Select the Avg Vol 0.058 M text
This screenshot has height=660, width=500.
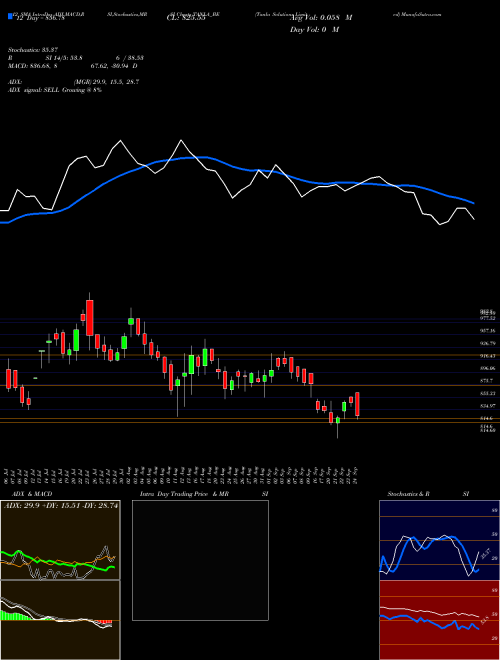[x=321, y=18]
